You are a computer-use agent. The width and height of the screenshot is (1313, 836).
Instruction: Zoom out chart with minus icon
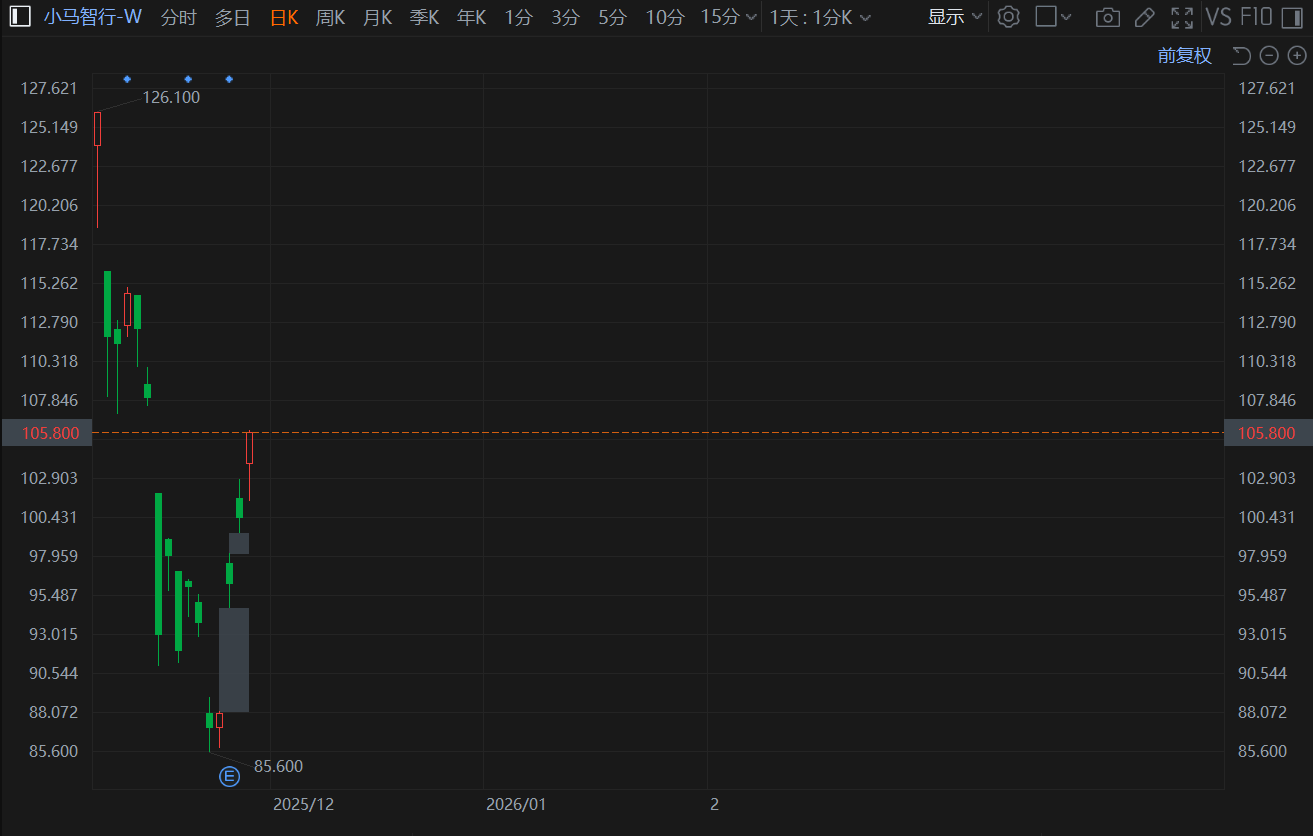(1269, 56)
